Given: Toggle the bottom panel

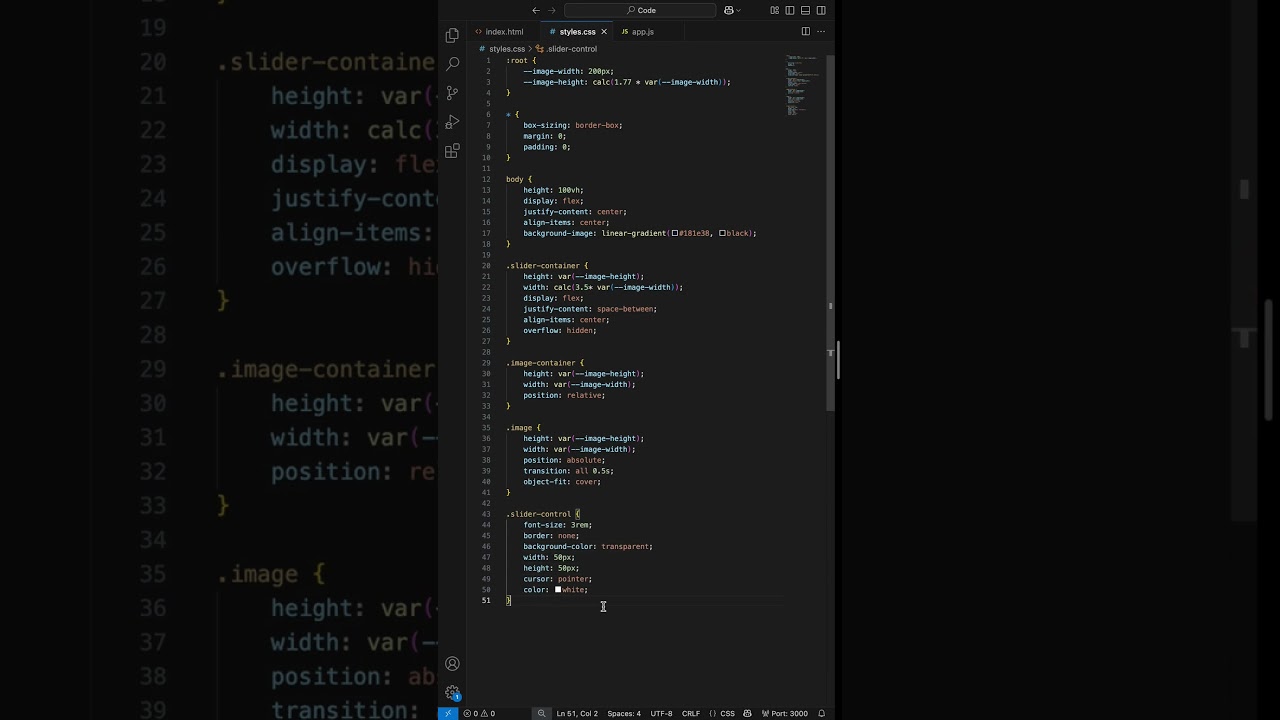Looking at the screenshot, I should [805, 10].
